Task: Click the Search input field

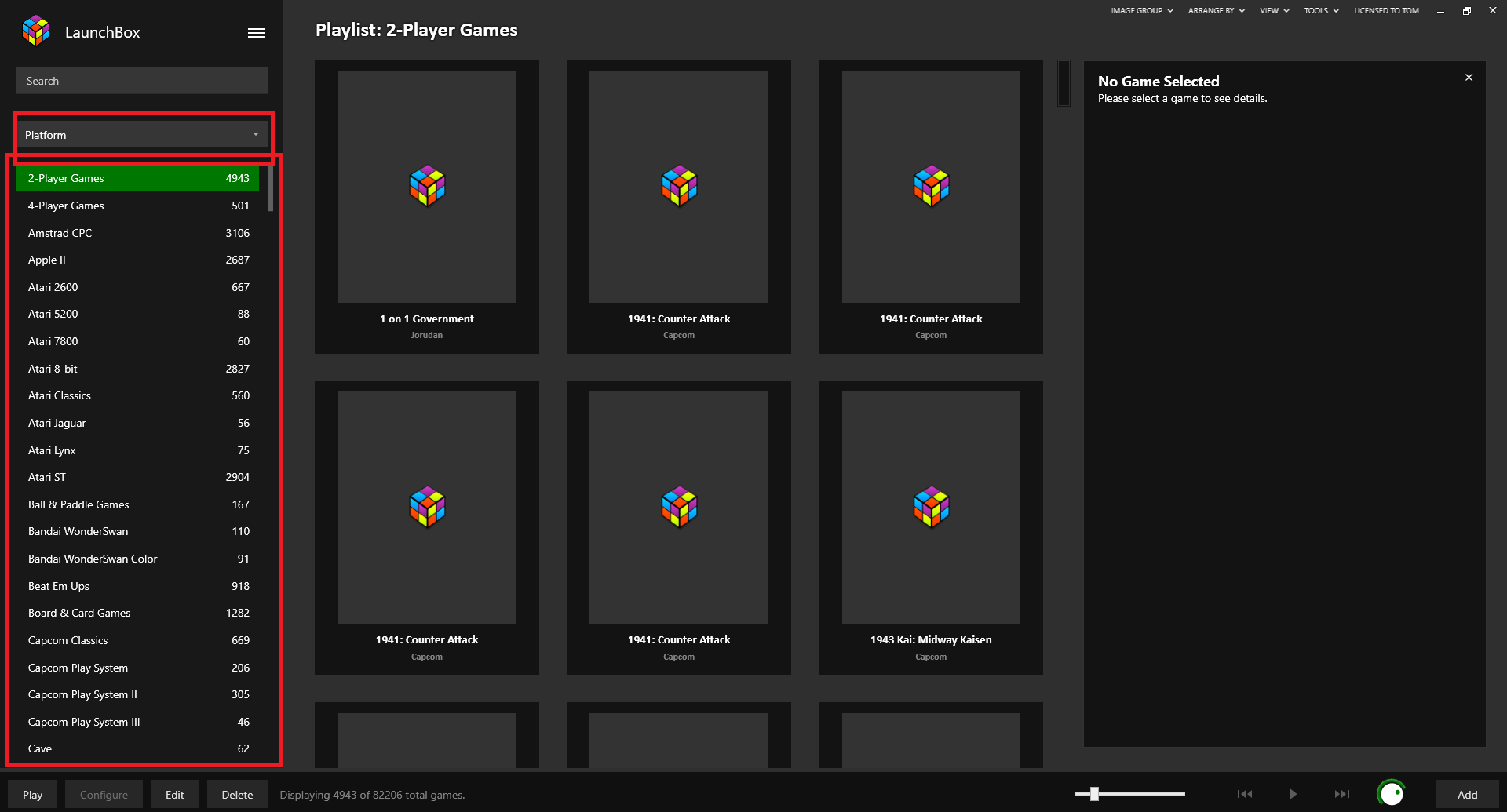Action: point(141,81)
